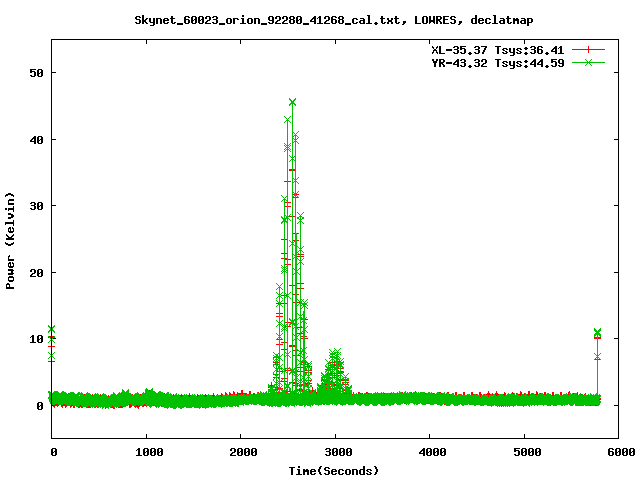Click the x-axis tick label 2000
This screenshot has height=480, width=640.
click(x=244, y=452)
